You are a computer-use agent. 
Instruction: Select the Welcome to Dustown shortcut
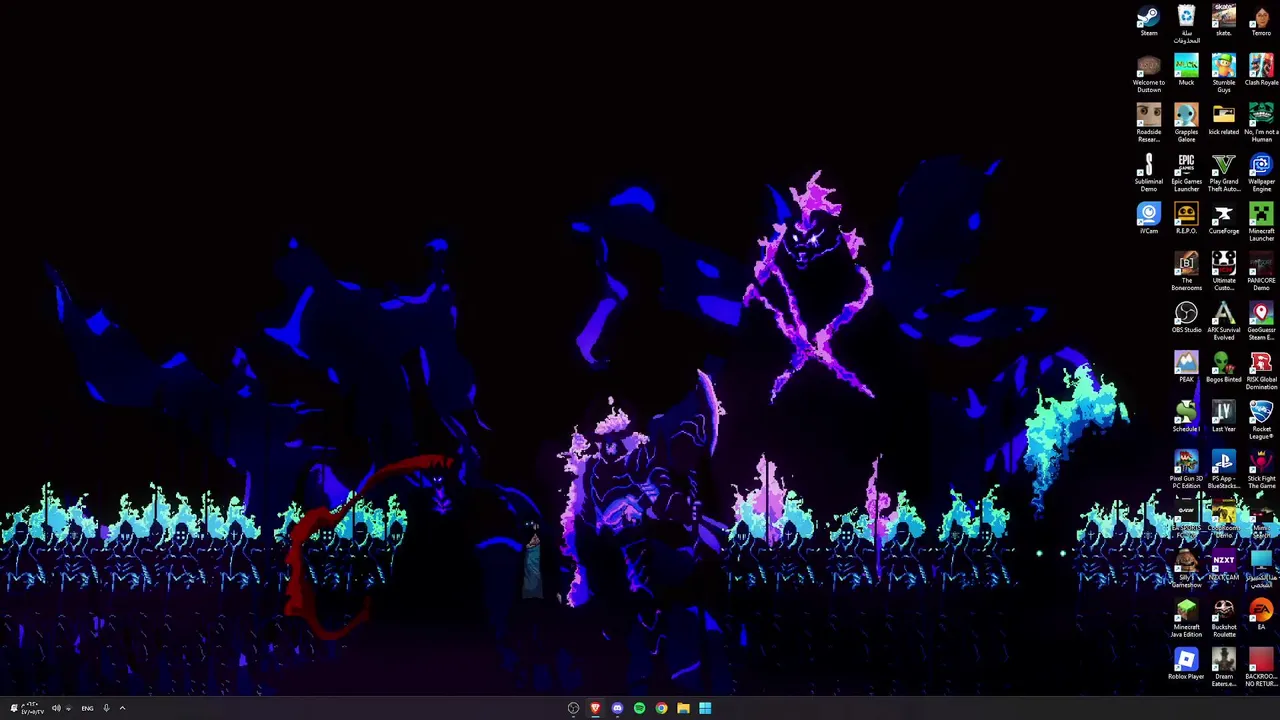(x=1148, y=74)
